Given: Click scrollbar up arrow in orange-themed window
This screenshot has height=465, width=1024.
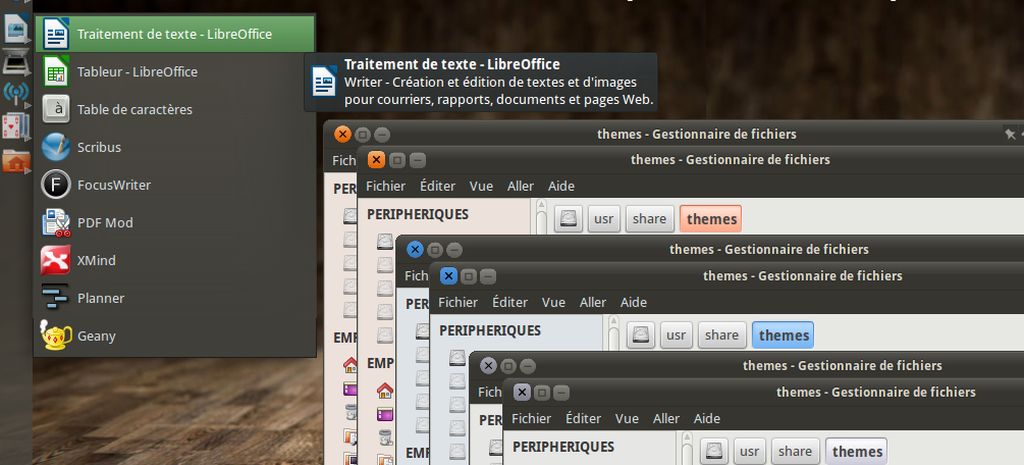Looking at the screenshot, I should (541, 206).
